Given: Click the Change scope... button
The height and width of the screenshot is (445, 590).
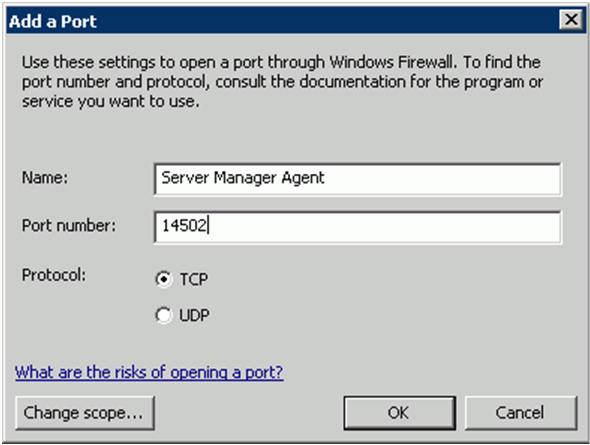Looking at the screenshot, I should tap(85, 413).
